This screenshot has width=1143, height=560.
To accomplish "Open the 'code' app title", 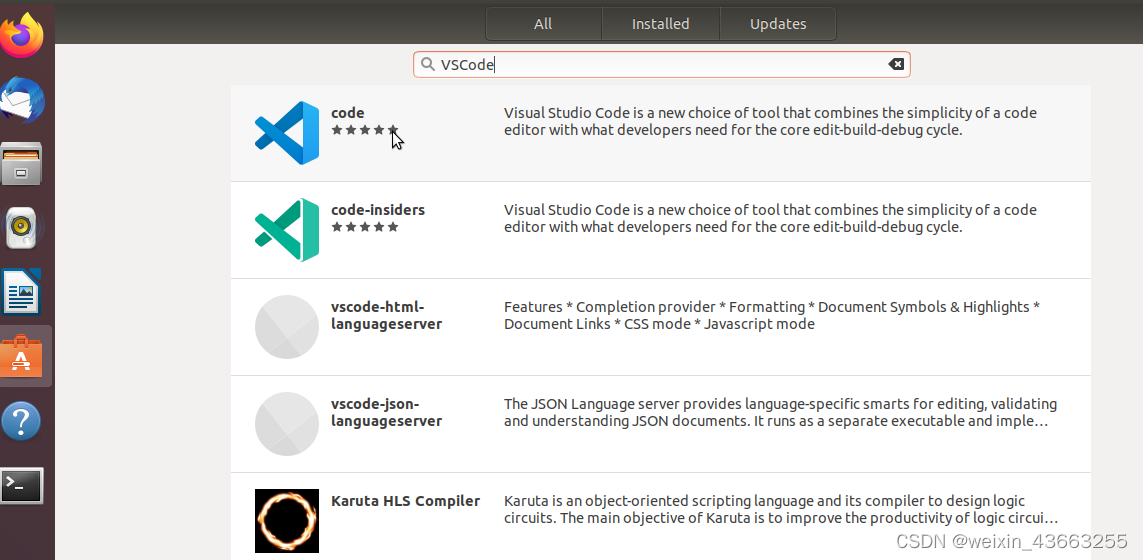I will click(x=348, y=113).
